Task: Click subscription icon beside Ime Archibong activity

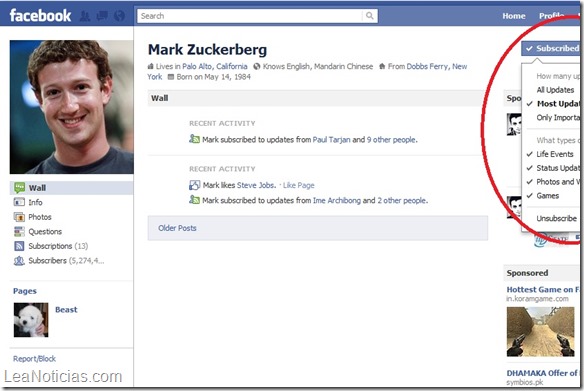Action: pos(194,200)
